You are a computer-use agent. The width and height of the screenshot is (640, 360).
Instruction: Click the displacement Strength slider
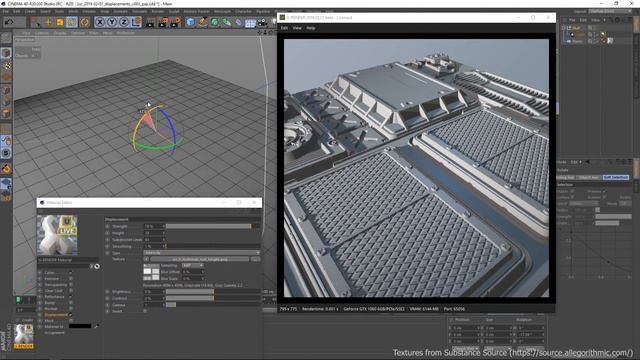(x=213, y=226)
